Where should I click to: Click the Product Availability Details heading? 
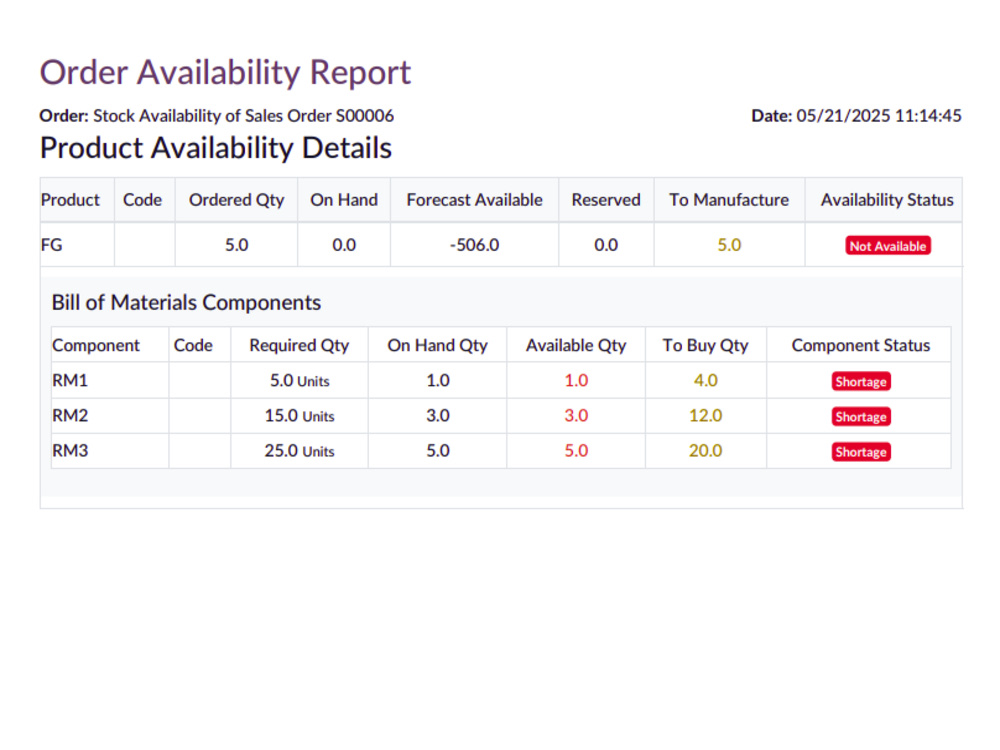pyautogui.click(x=216, y=148)
